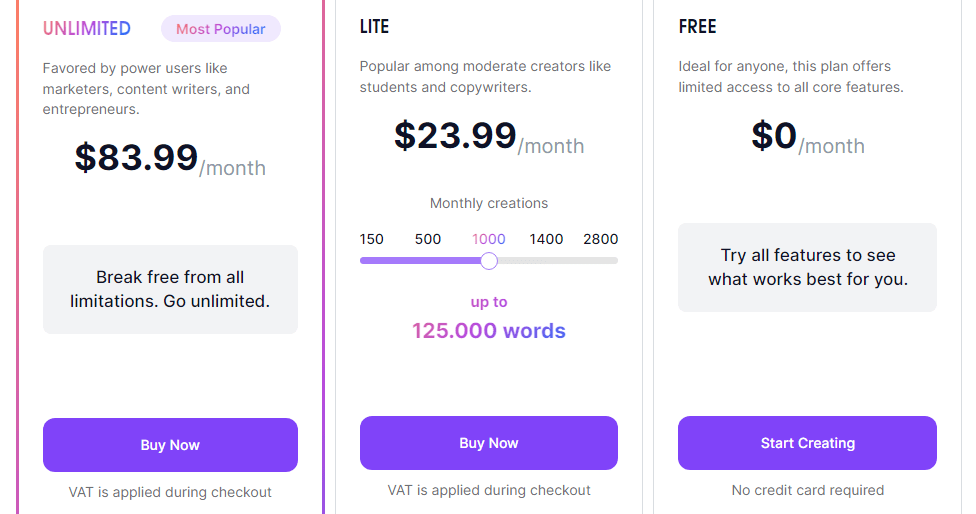Click Buy Now under the Unlimited plan
This screenshot has height=514, width=976.
pos(170,445)
